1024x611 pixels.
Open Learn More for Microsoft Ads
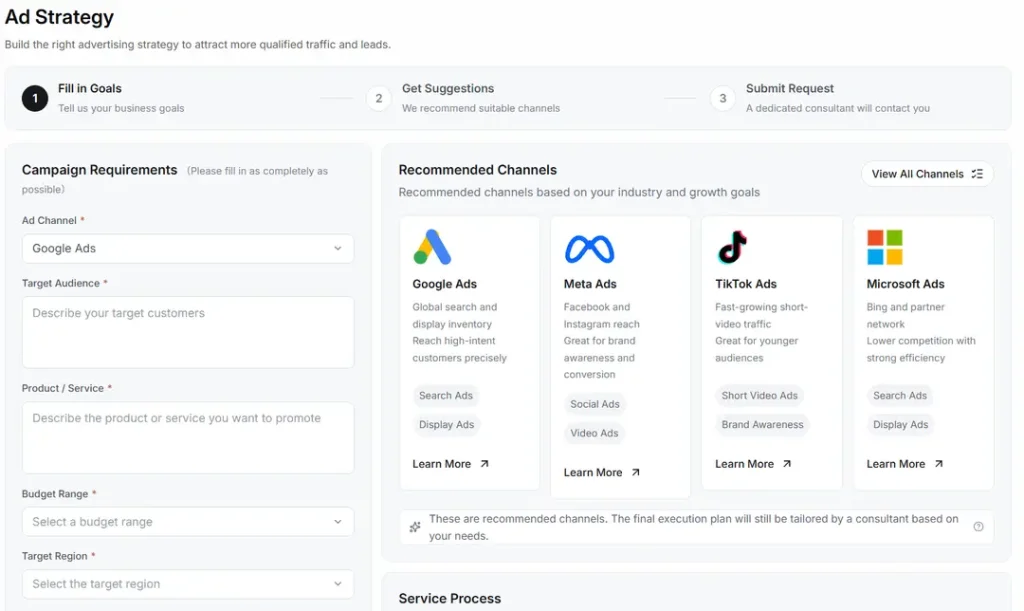904,463
